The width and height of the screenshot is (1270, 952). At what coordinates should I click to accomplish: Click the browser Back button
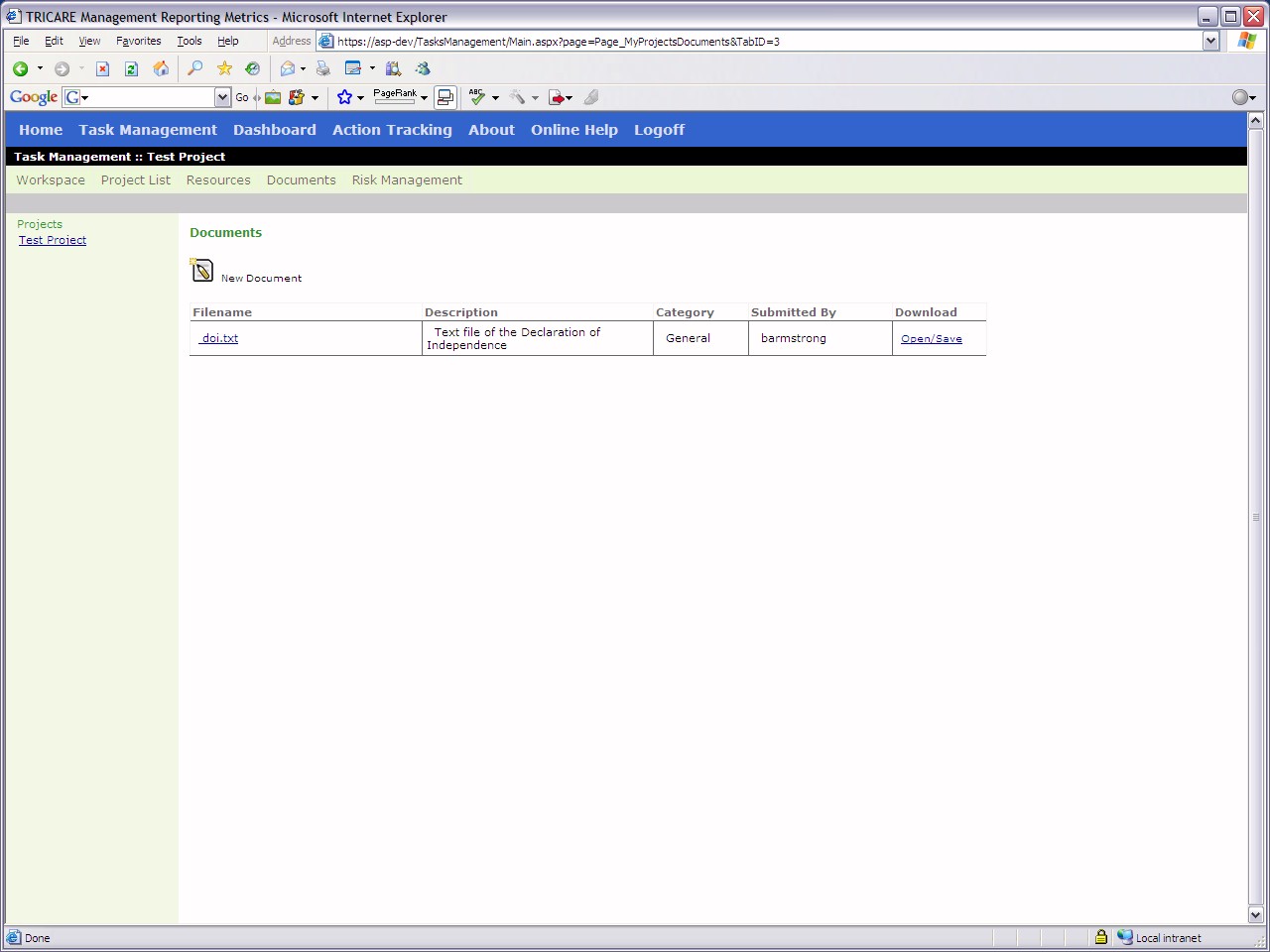click(20, 68)
